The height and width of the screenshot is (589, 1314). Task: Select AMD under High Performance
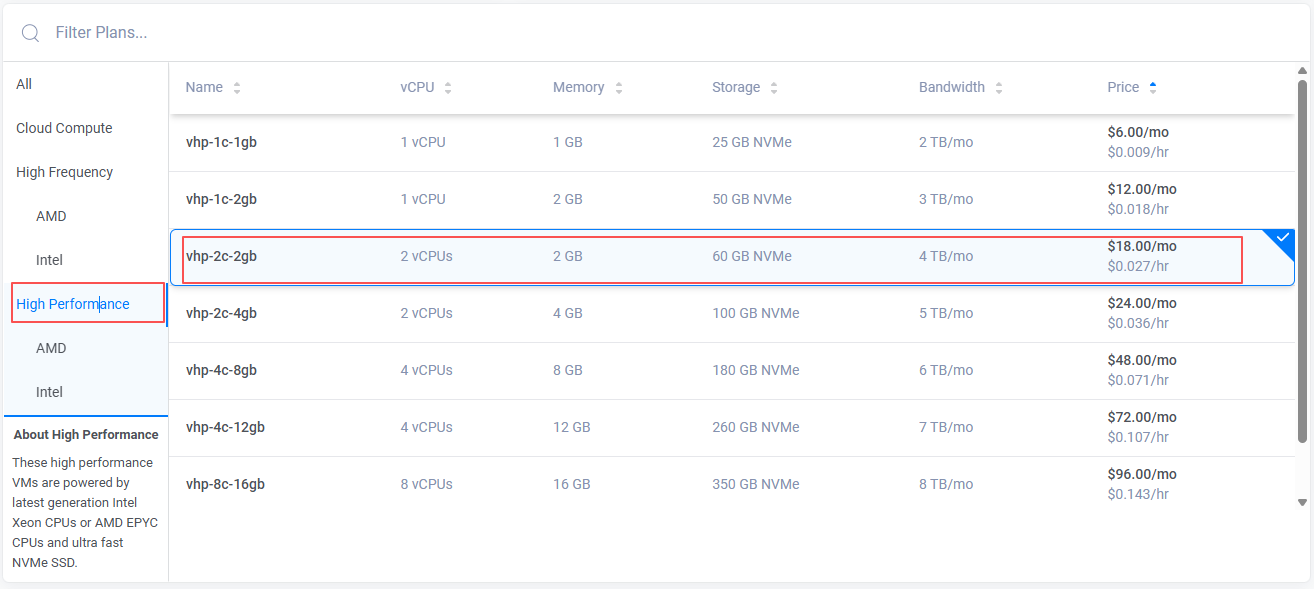click(51, 348)
